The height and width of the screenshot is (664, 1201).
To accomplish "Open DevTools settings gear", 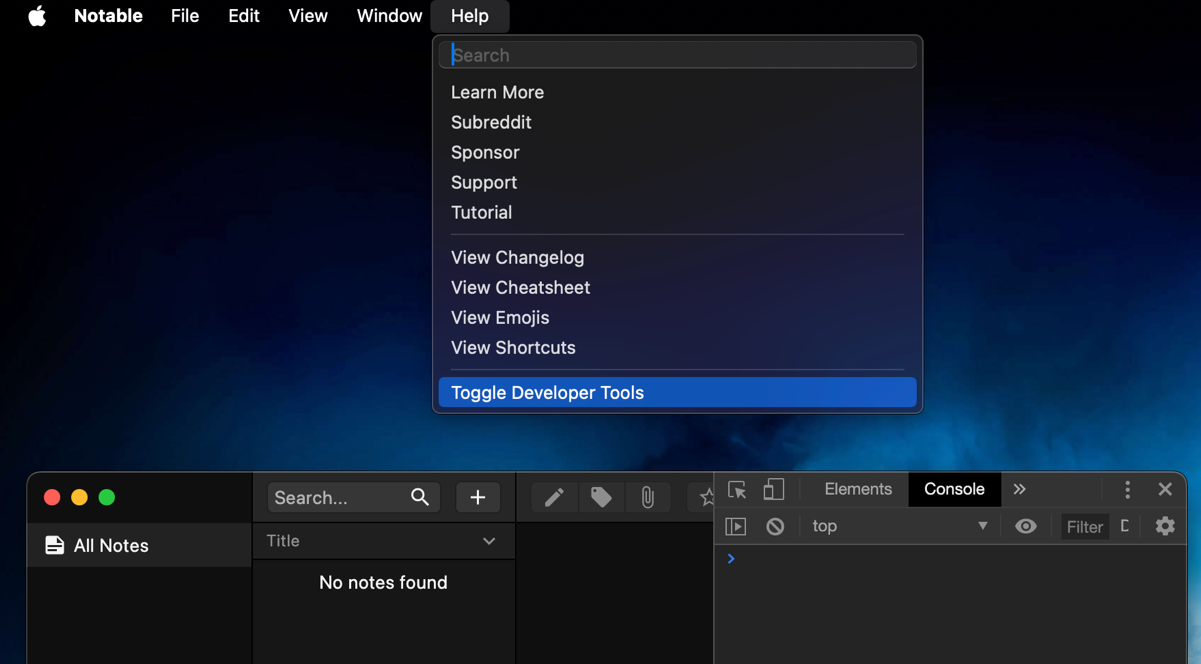I will pyautogui.click(x=1165, y=526).
